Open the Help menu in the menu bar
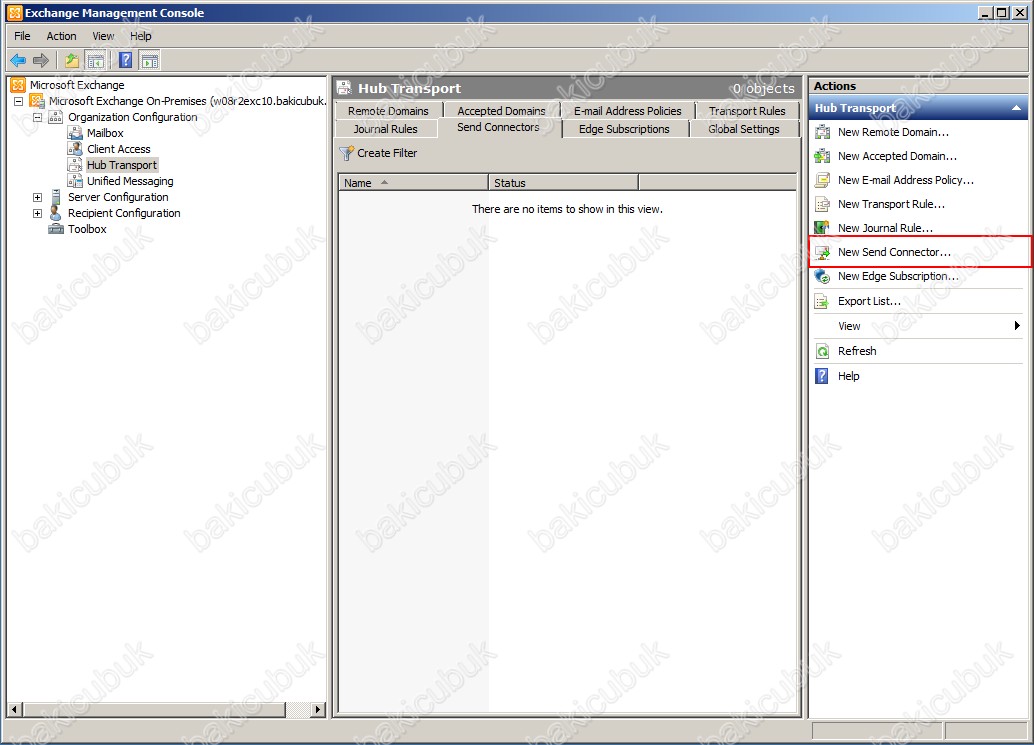Screen dimensions: 1034x745 click(x=140, y=36)
